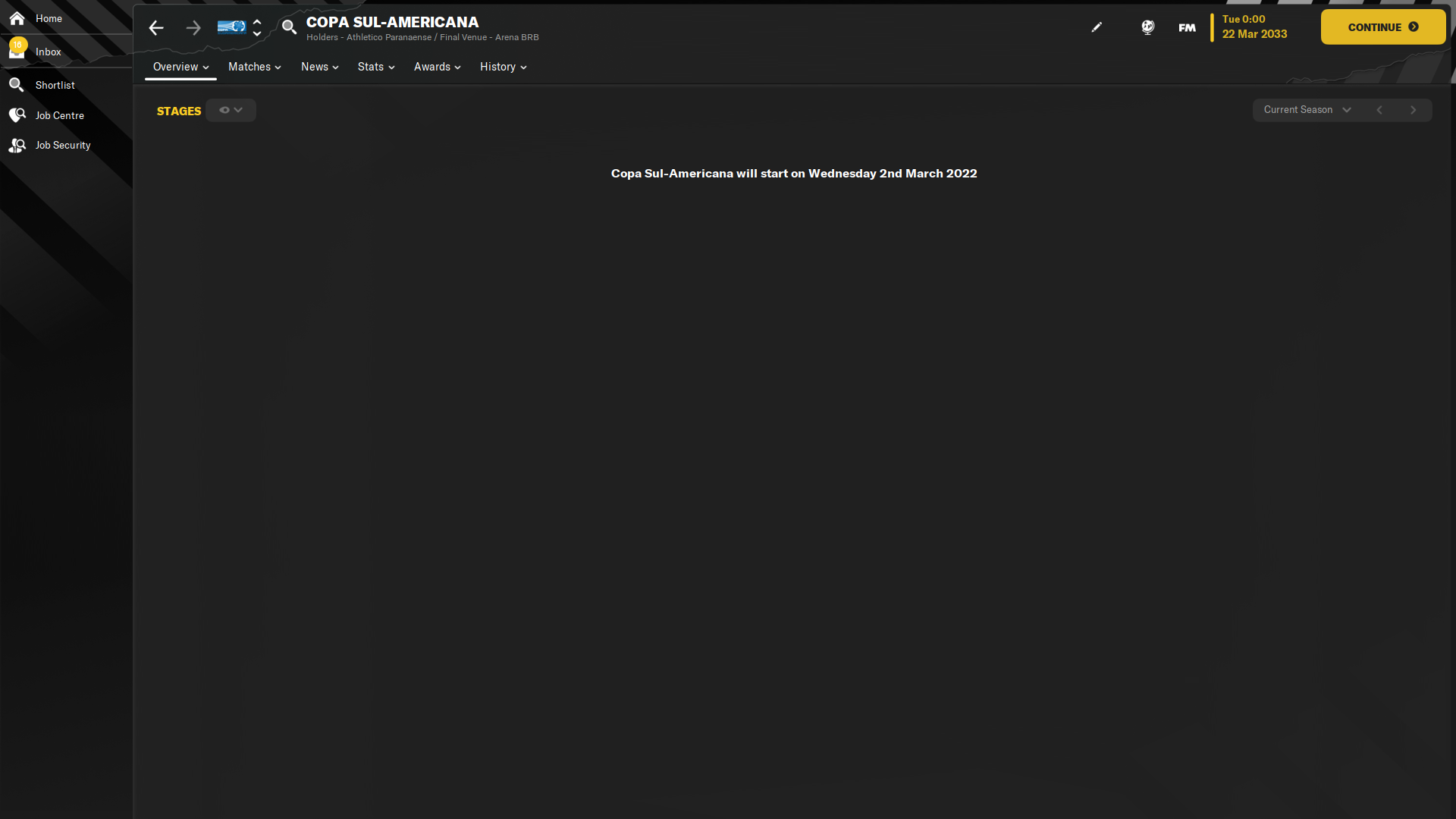
Task: Click the Copa Sul-Americana title
Action: click(x=392, y=22)
